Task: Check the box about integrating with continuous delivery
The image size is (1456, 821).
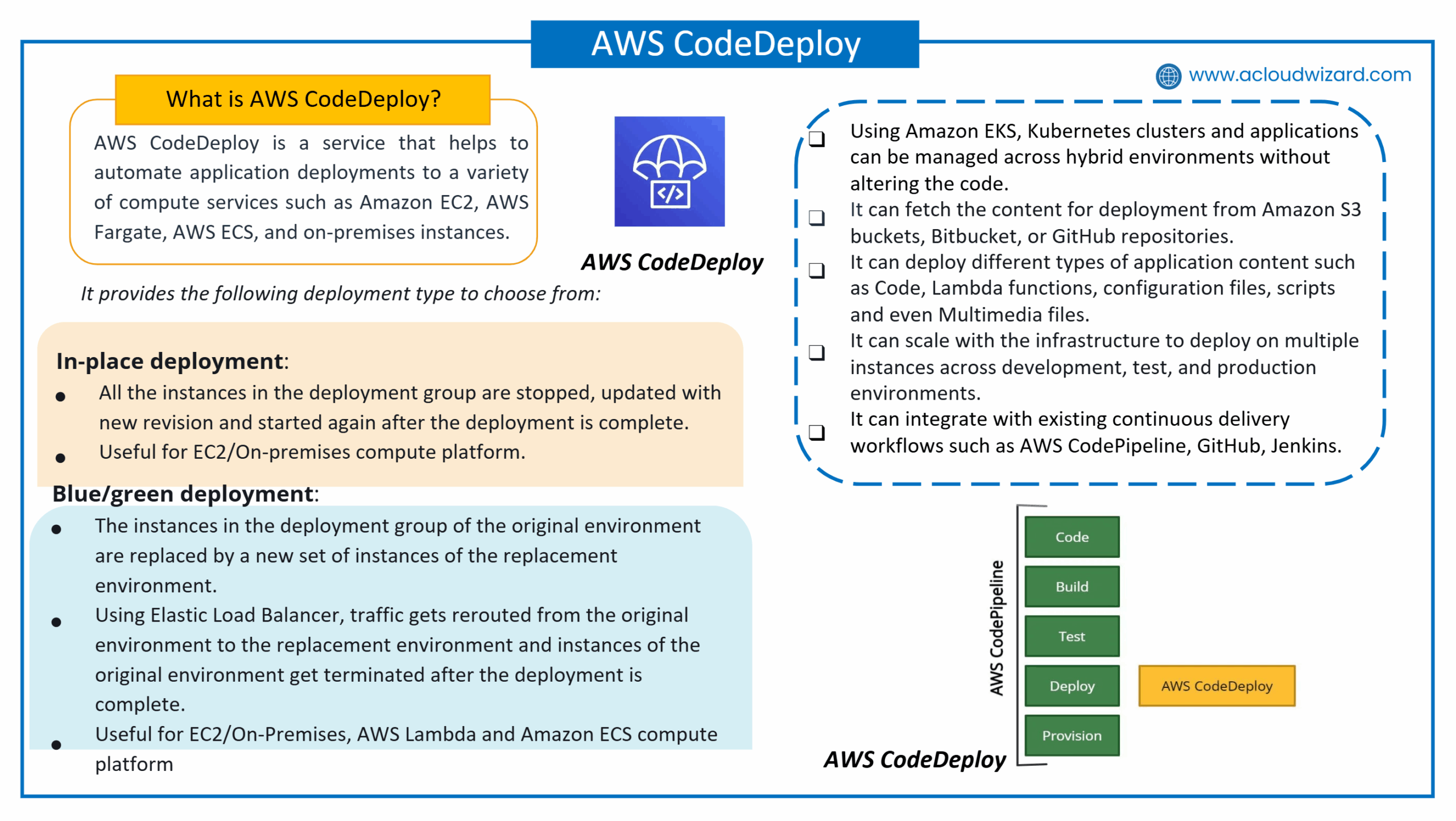Action: coord(817,432)
